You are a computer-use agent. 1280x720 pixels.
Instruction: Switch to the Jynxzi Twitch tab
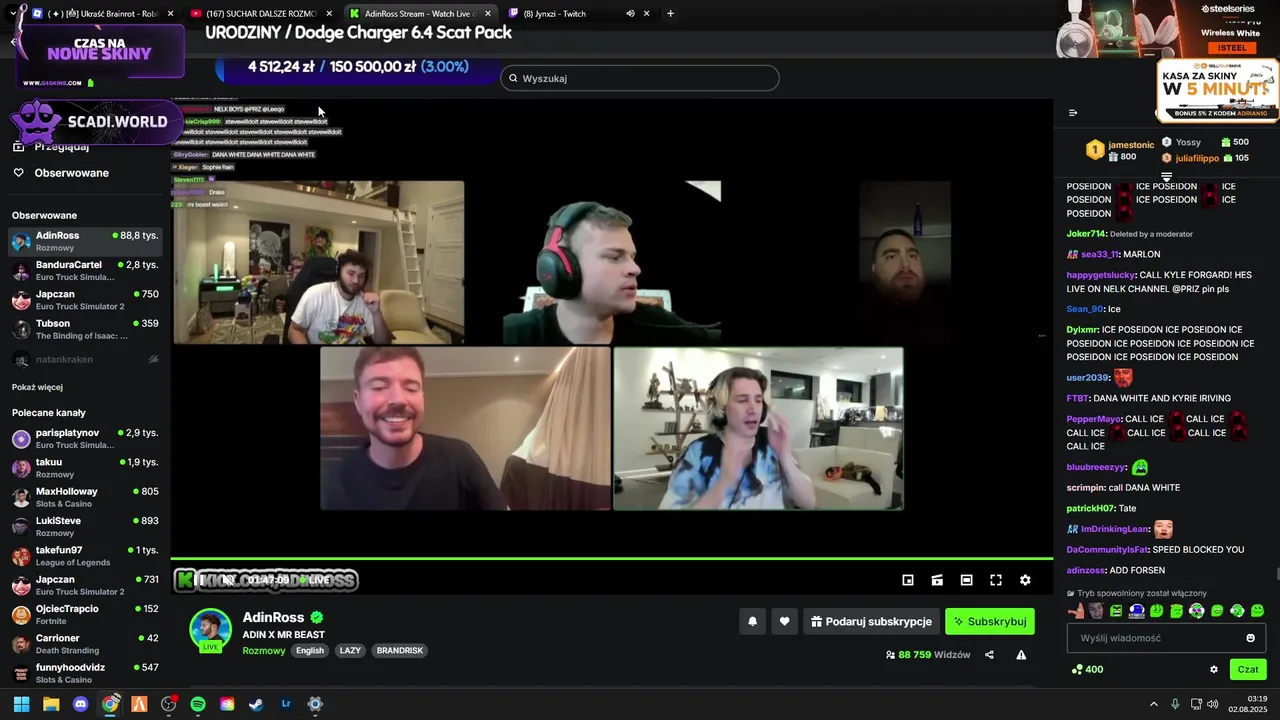coord(577,13)
